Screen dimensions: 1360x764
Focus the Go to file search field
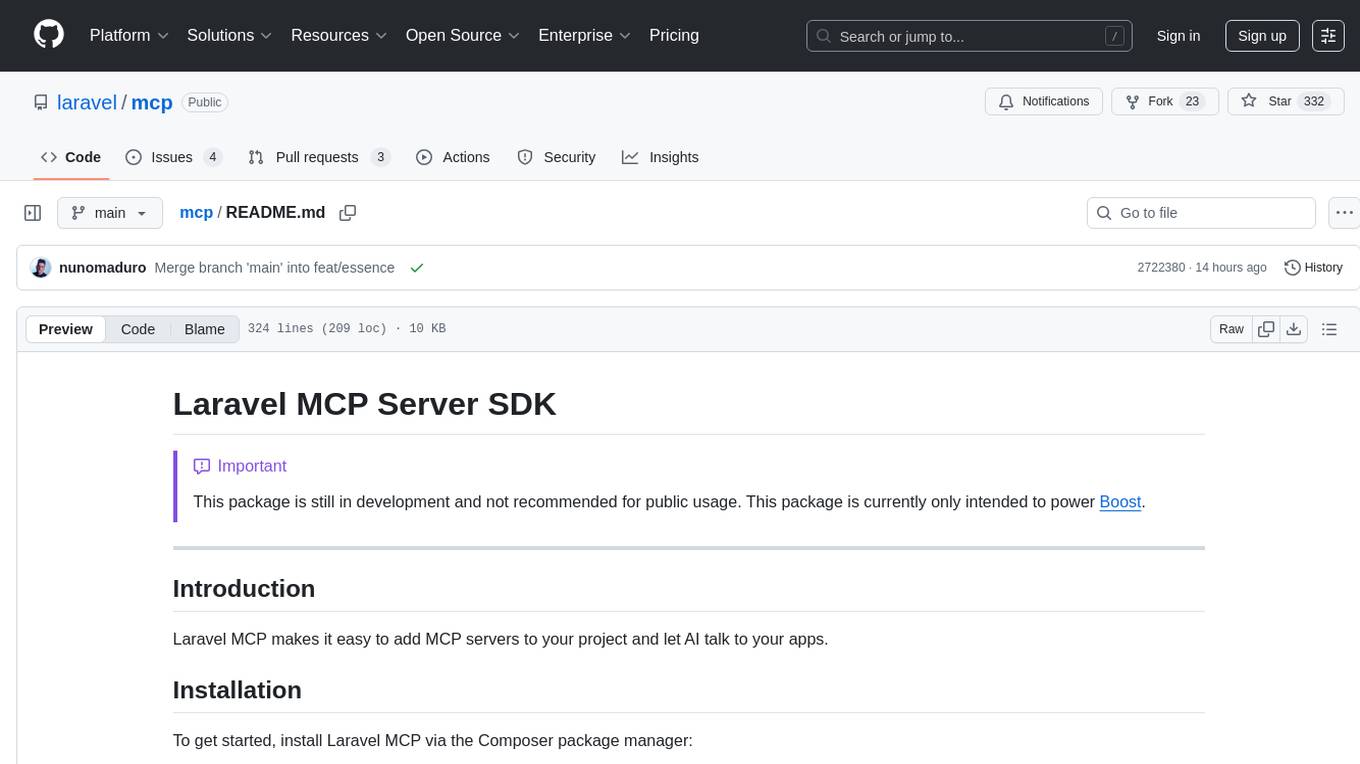tap(1201, 213)
